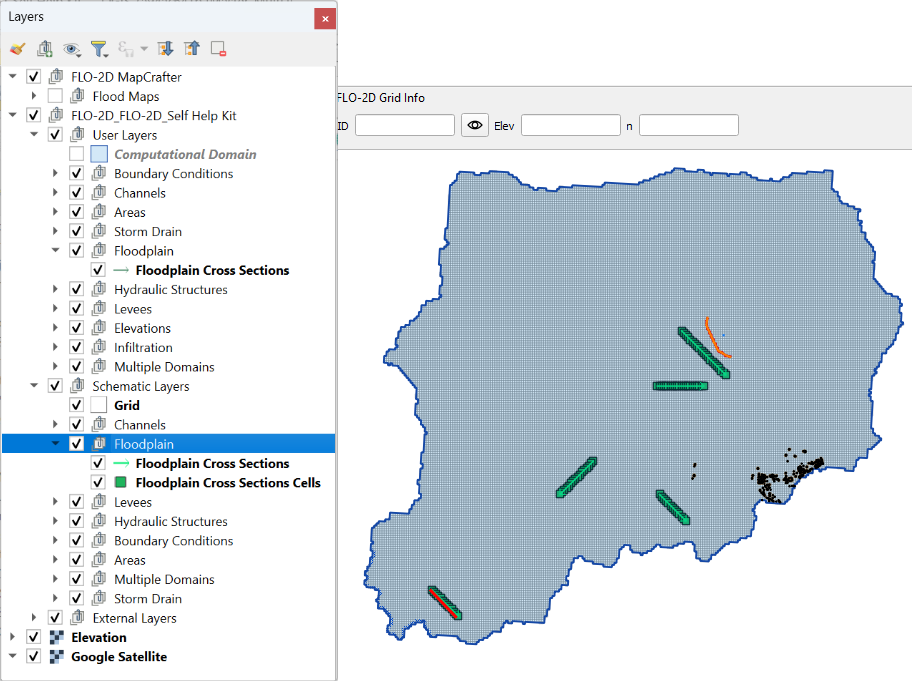Select the Floodplain Cross Sections Cells layer

coord(228,483)
